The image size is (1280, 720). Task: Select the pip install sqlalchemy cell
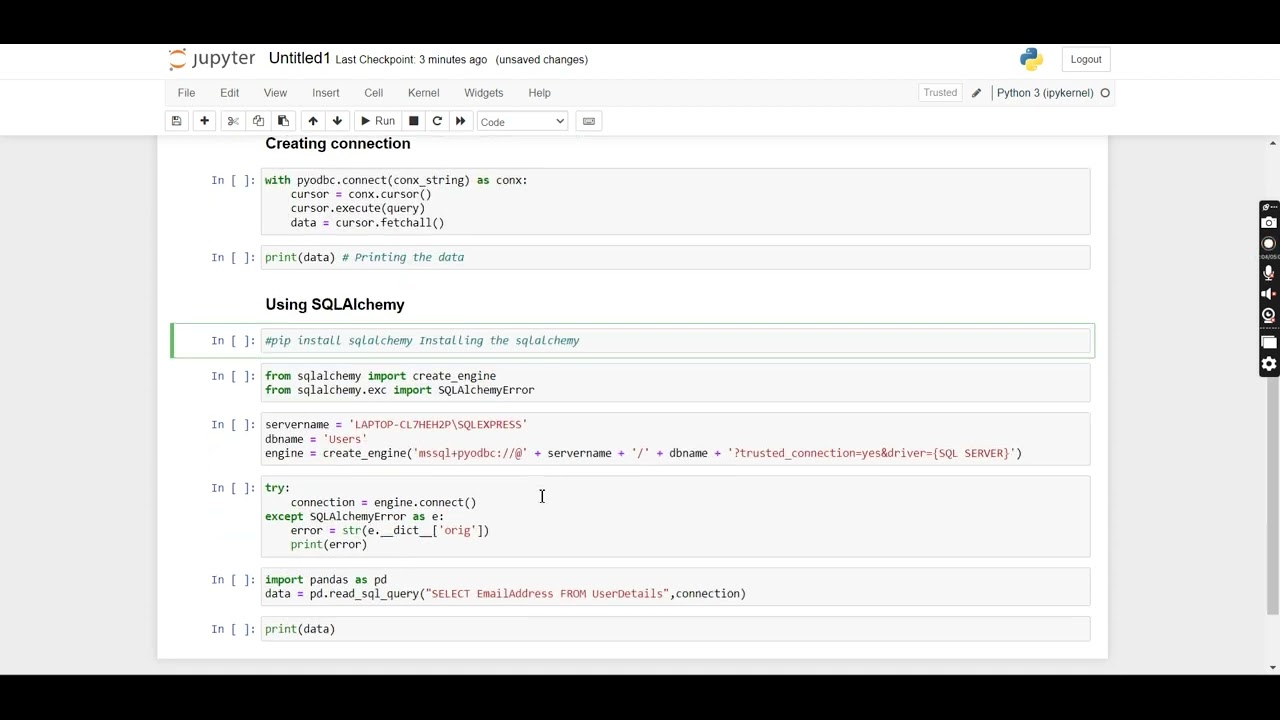(675, 341)
